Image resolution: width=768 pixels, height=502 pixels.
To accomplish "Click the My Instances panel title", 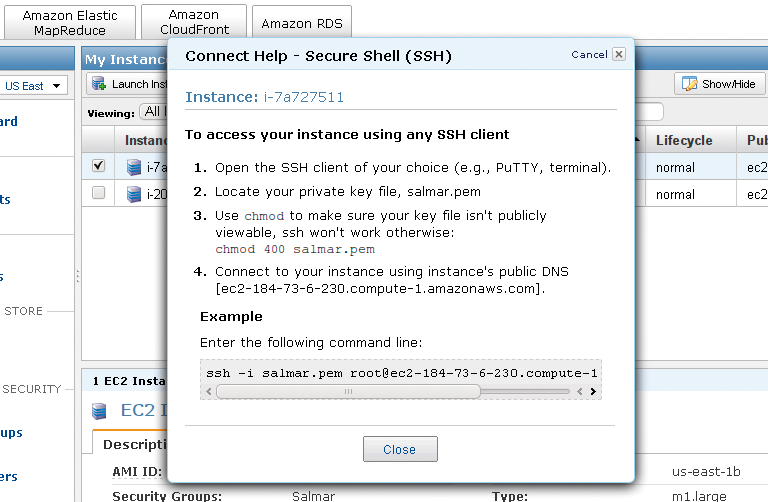I will (x=126, y=59).
